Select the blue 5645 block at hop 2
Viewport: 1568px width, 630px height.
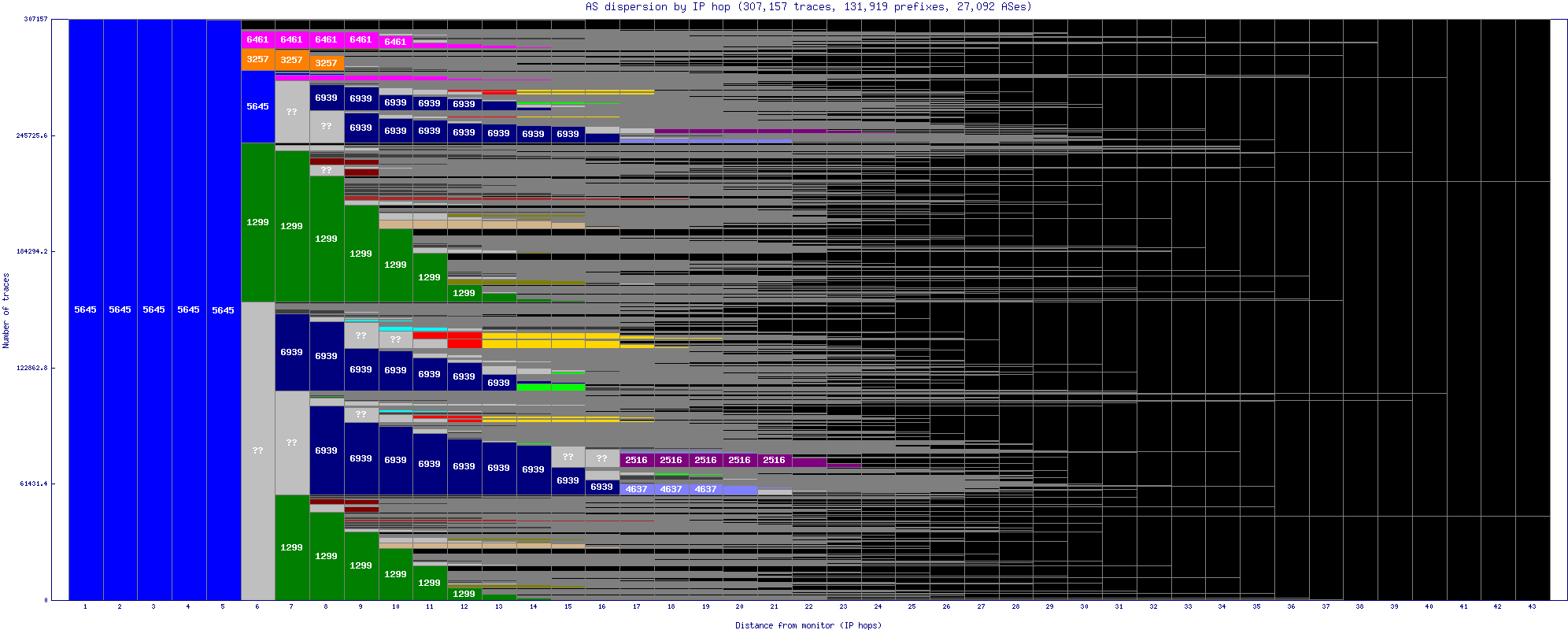[120, 309]
